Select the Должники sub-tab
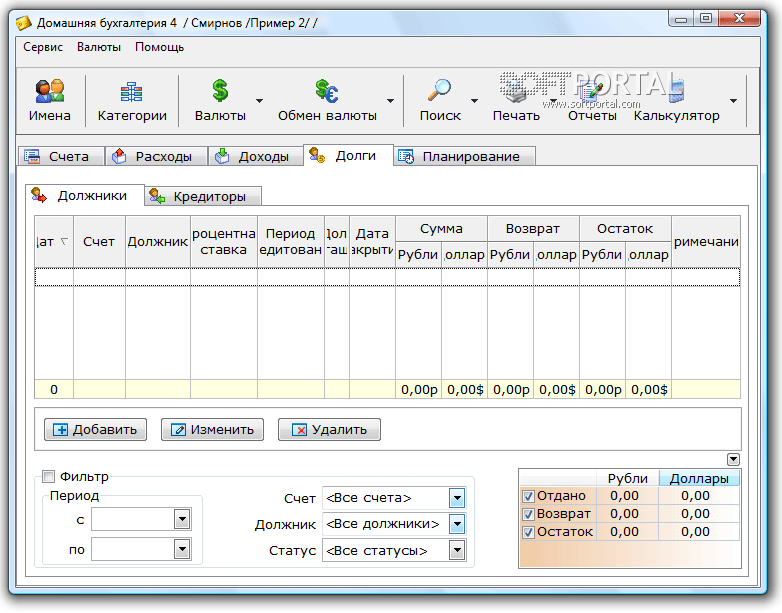This screenshot has width=782, height=613. [x=85, y=196]
